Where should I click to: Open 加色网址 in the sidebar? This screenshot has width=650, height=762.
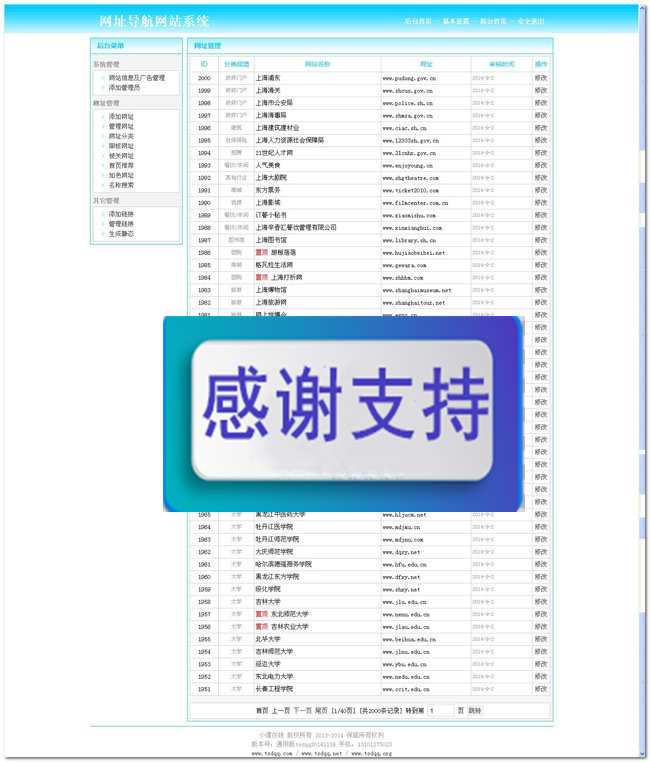coord(121,175)
